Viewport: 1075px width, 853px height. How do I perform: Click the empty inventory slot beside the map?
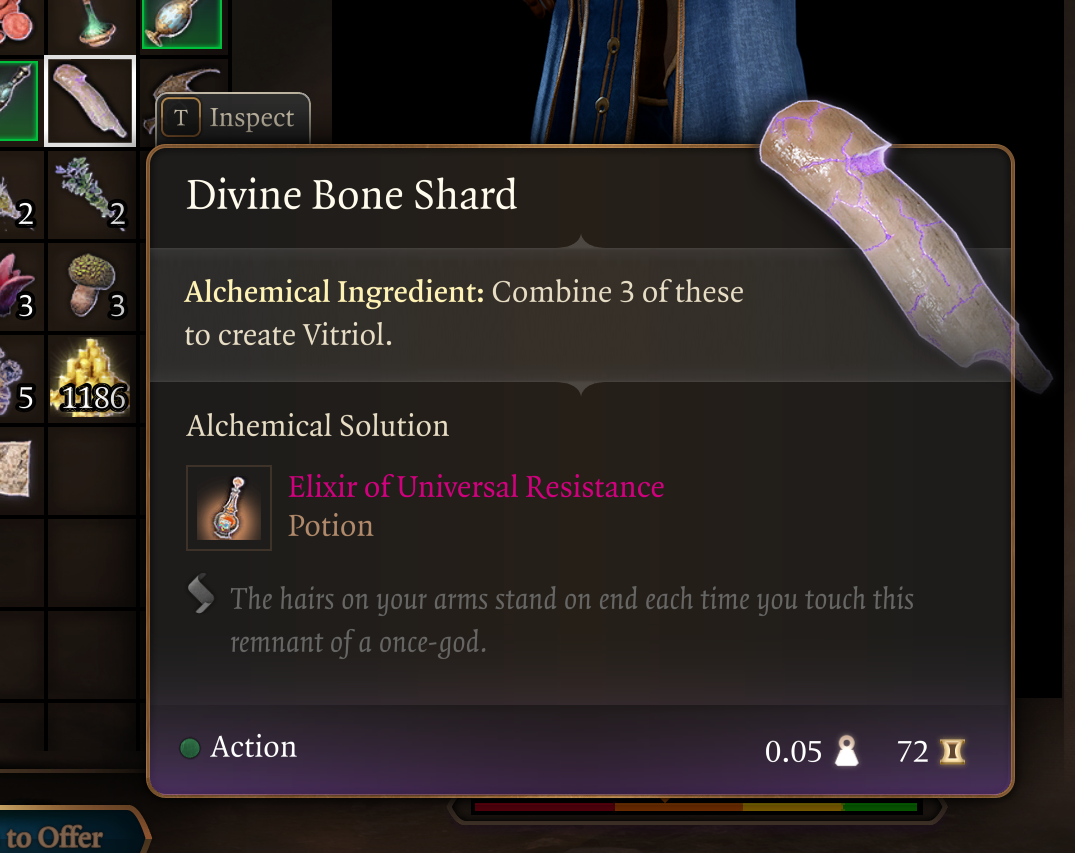click(93, 471)
